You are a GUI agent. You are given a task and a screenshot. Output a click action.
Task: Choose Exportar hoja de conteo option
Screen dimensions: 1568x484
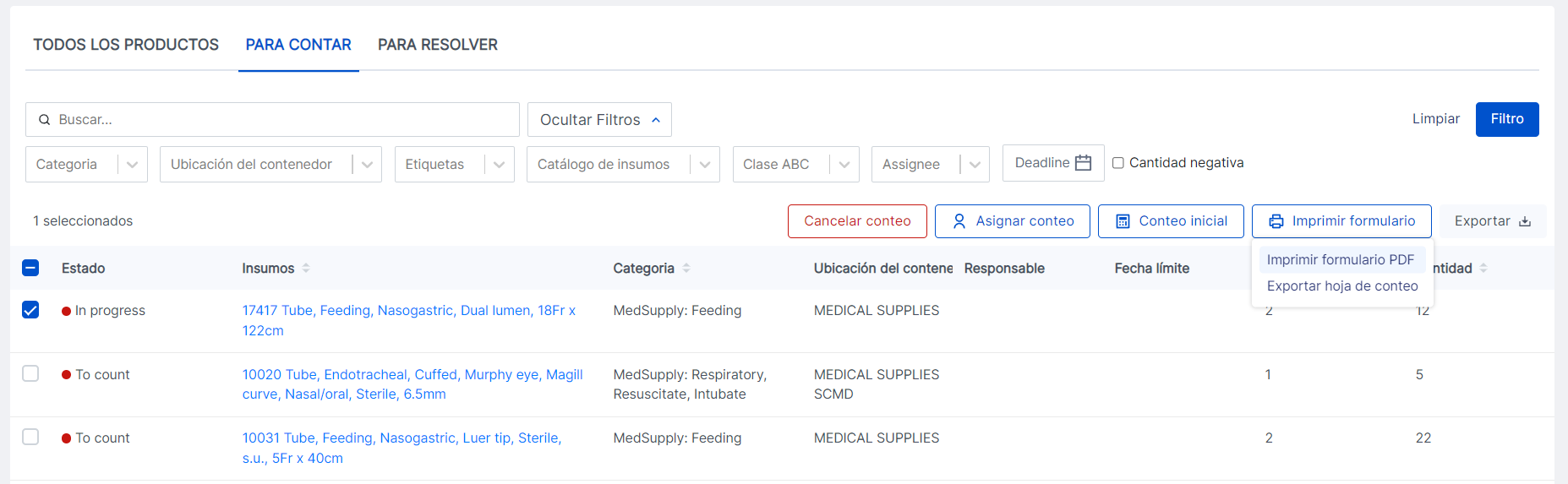pyautogui.click(x=1341, y=286)
